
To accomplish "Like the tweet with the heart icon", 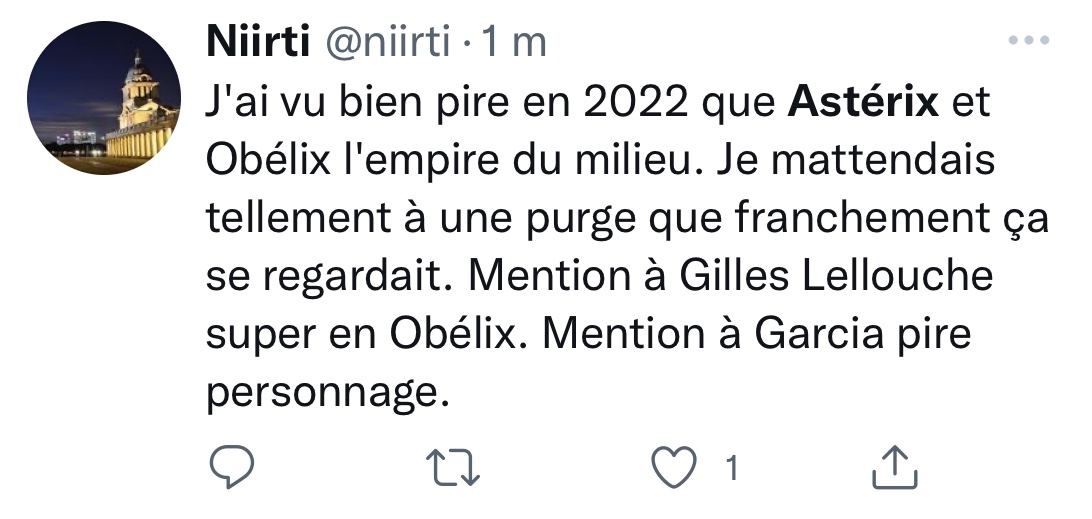I will (x=673, y=467).
